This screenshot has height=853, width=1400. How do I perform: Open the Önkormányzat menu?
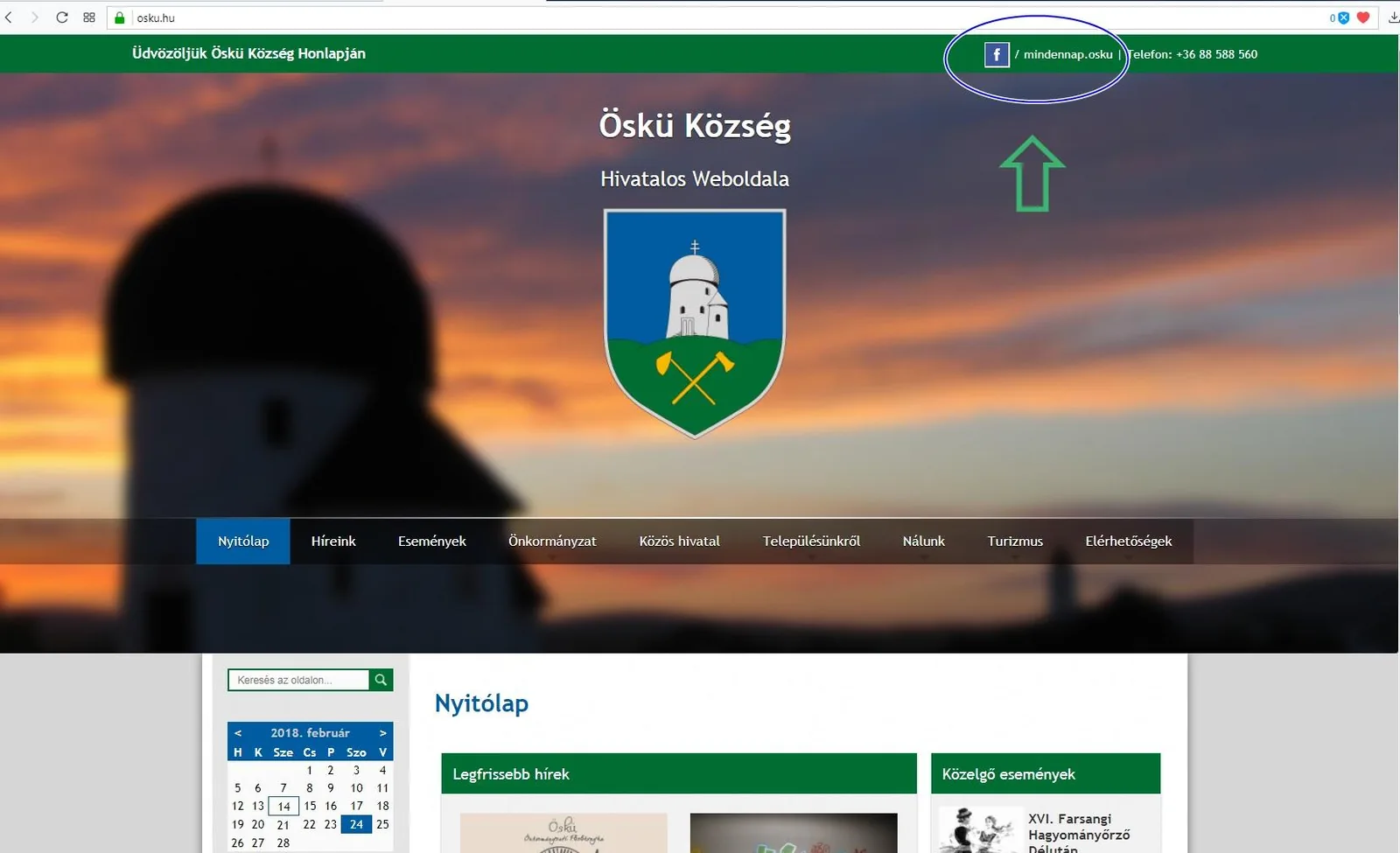coord(553,541)
